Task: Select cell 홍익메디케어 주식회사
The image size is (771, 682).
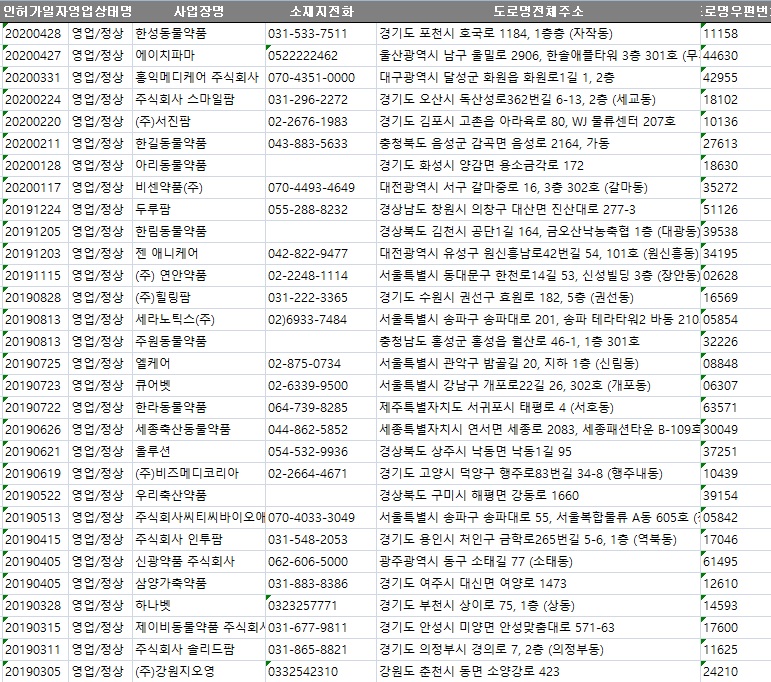Action: pos(199,78)
